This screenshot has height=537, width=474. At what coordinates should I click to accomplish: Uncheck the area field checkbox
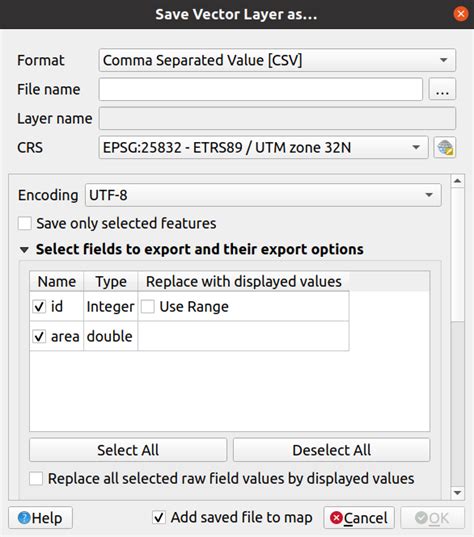[39, 336]
